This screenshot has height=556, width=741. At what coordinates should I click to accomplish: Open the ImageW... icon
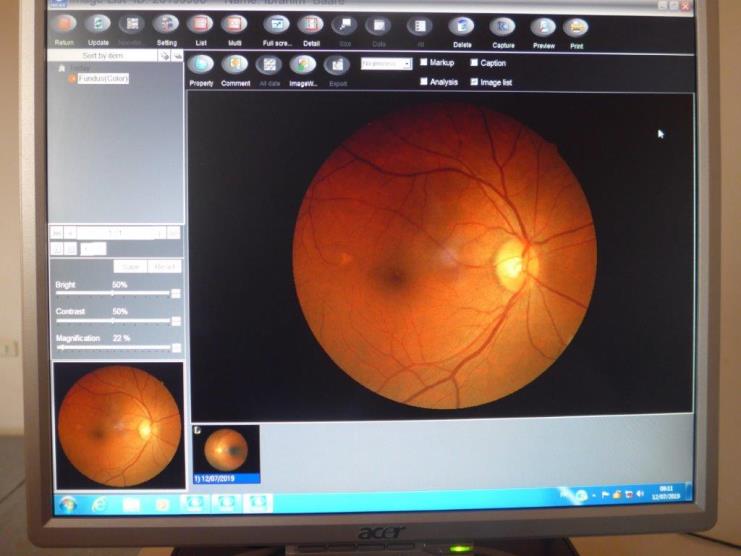[303, 65]
